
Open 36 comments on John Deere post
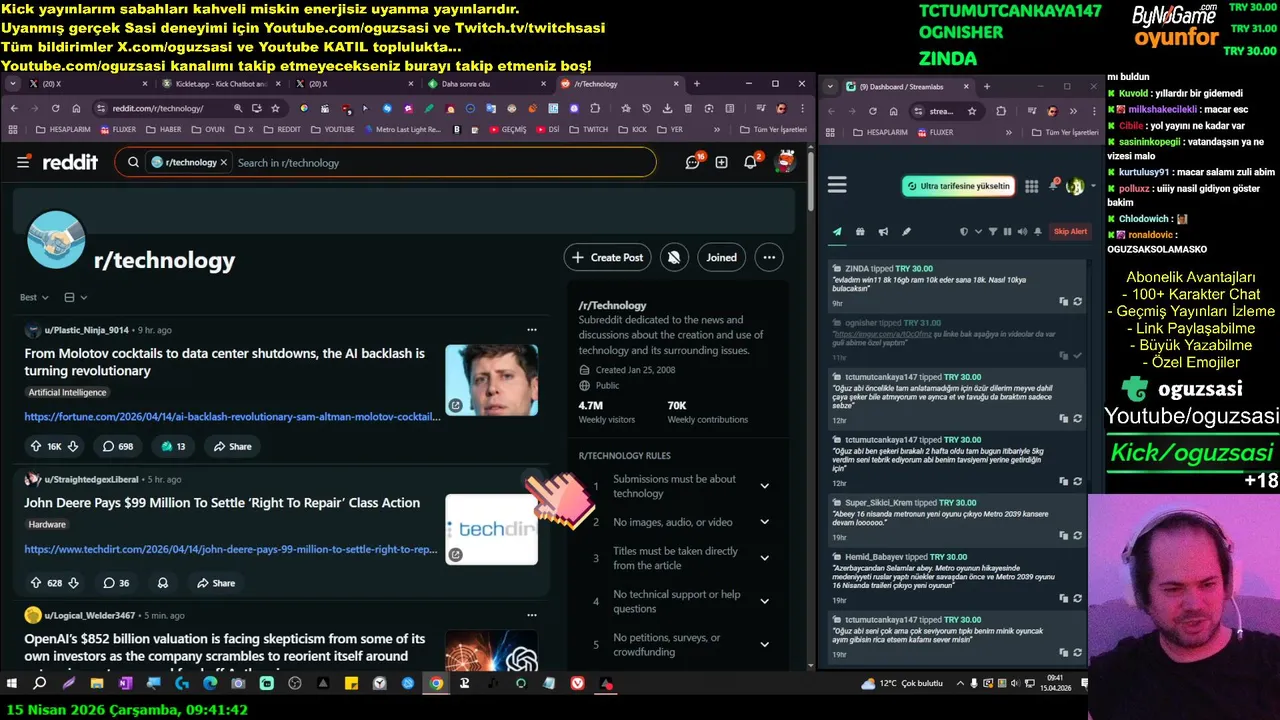[117, 583]
